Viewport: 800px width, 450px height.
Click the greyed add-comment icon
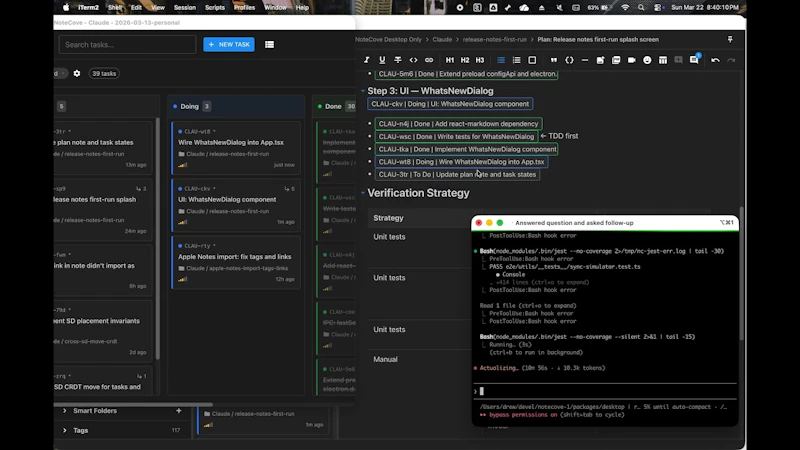coord(678,60)
